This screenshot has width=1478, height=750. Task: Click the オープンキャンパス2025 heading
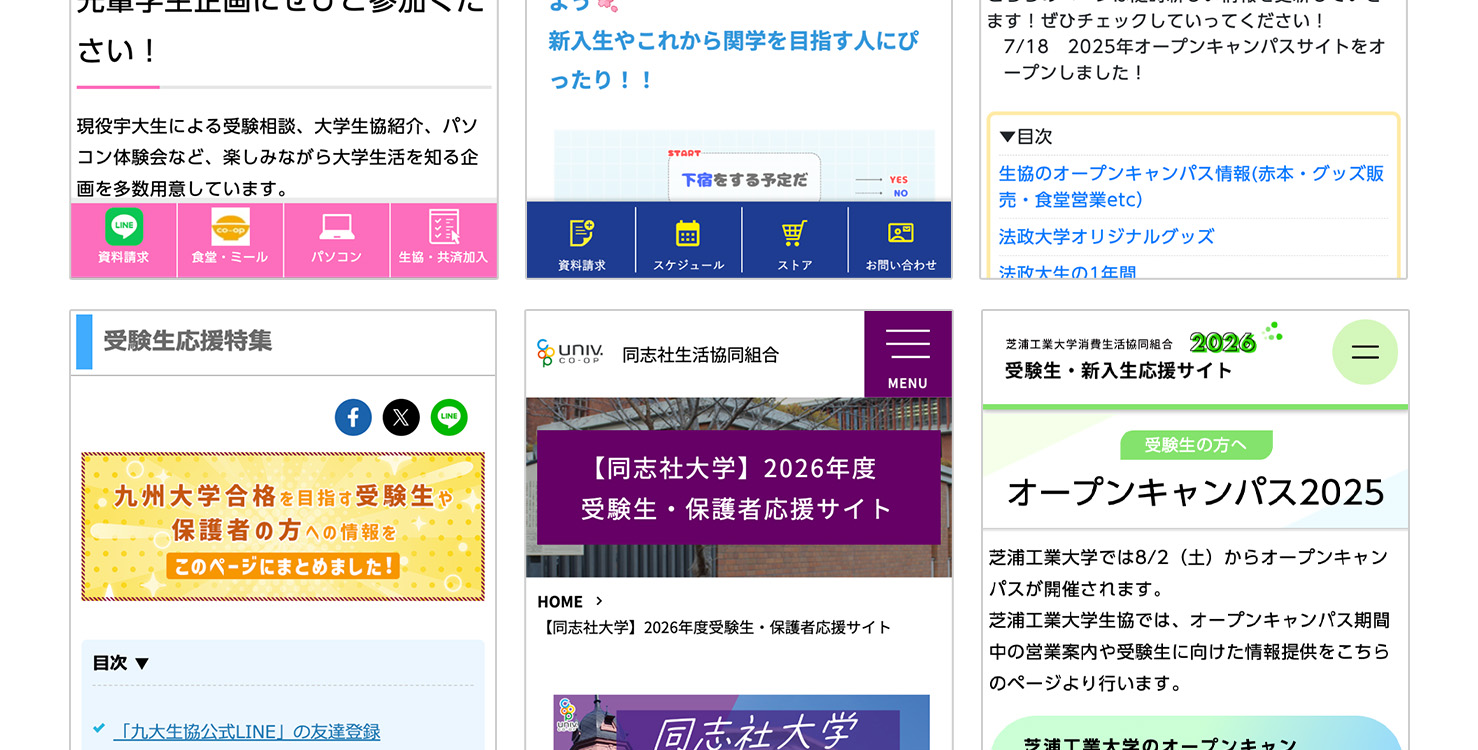click(x=1196, y=492)
